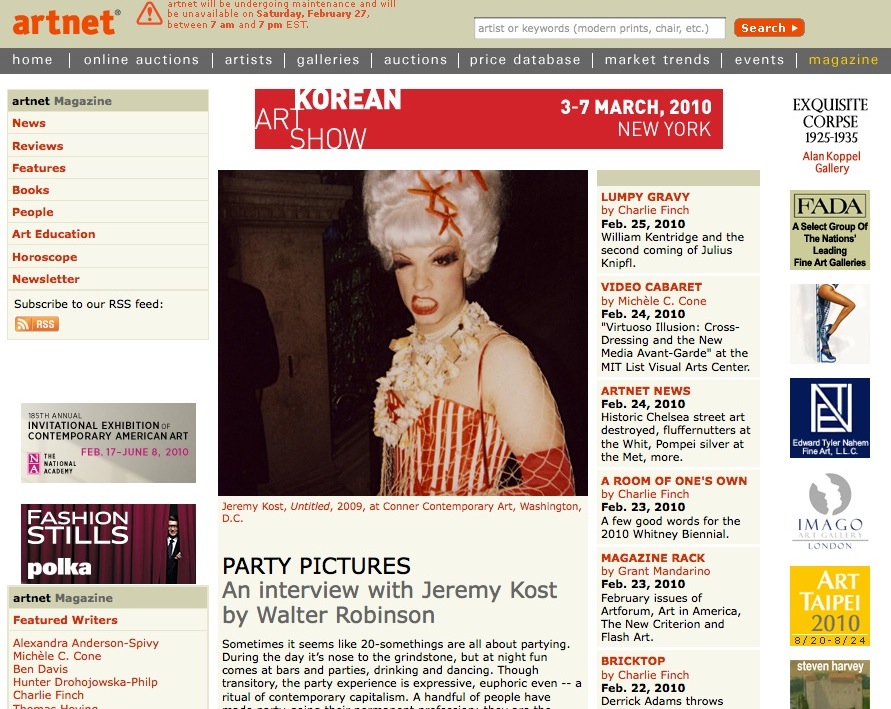Screen dimensions: 891x709
Task: Click the maintenance warning triangle icon
Action: click(149, 14)
